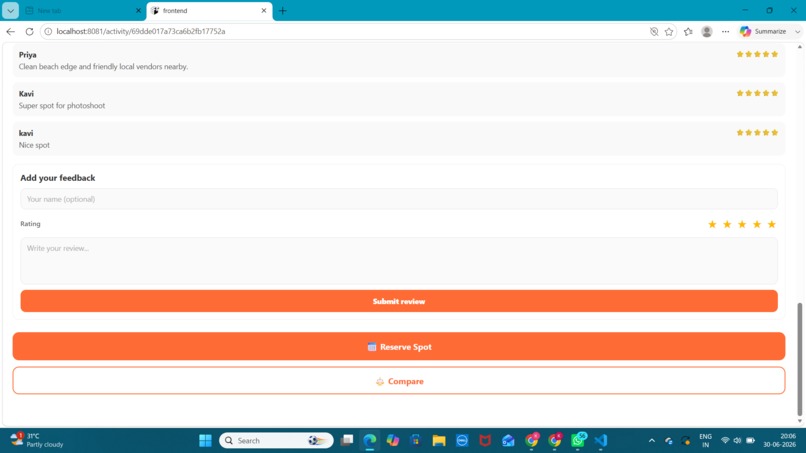Set rating to four stars

pos(757,224)
